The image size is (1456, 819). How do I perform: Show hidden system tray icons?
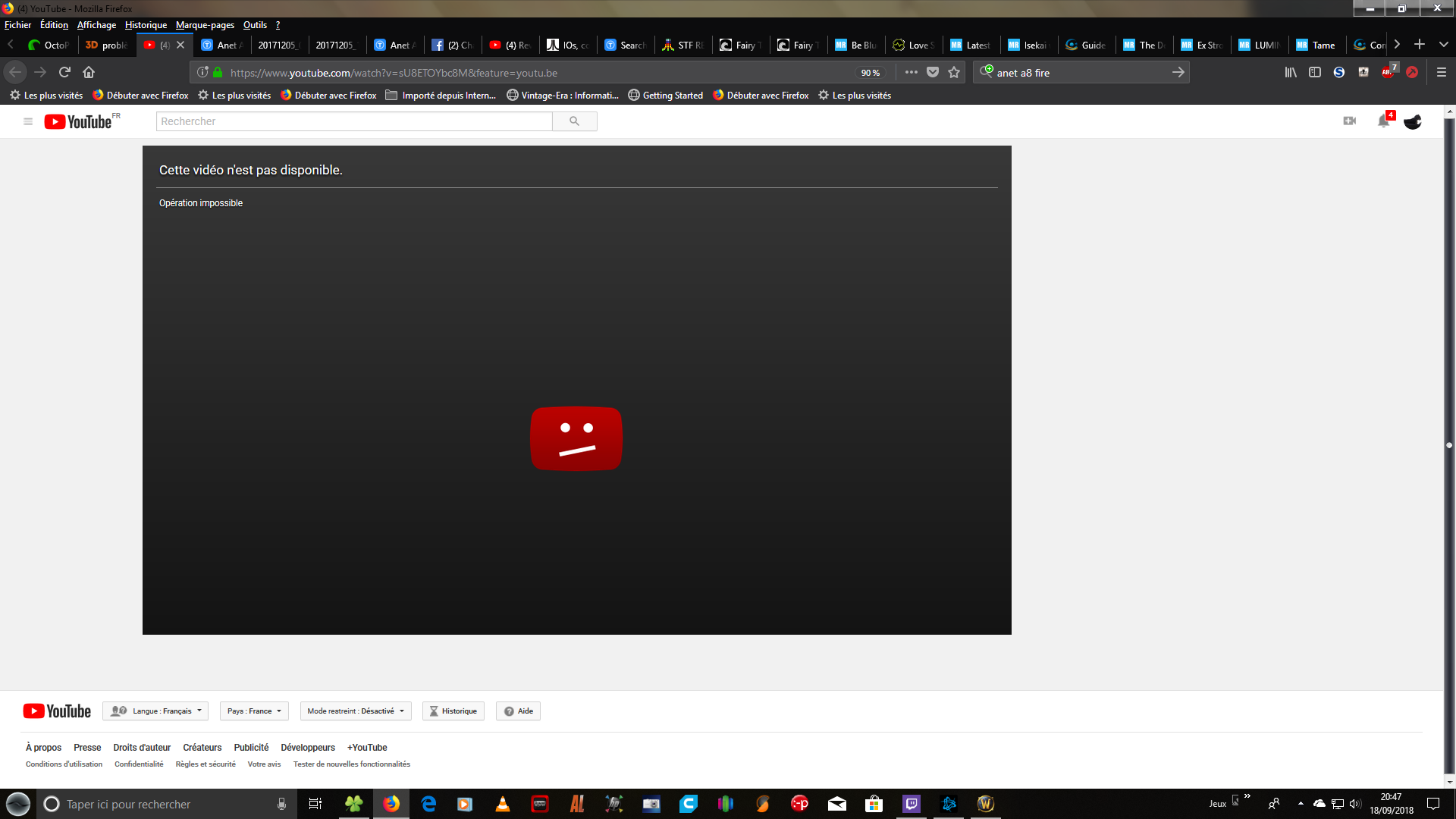click(x=1301, y=804)
